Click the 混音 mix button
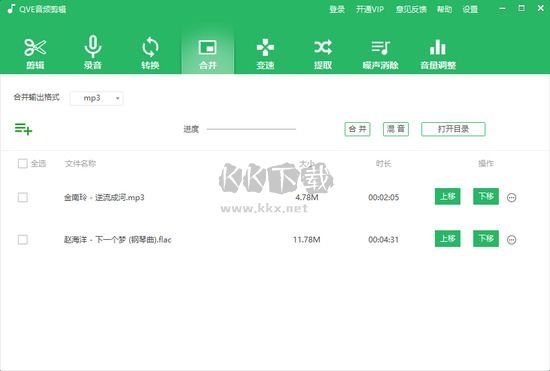The width and height of the screenshot is (550, 371). tap(396, 129)
